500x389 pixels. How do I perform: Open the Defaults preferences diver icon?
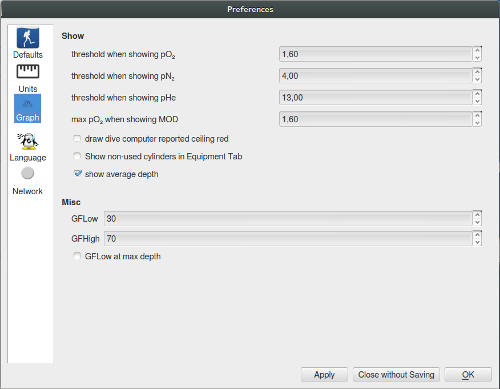click(28, 38)
